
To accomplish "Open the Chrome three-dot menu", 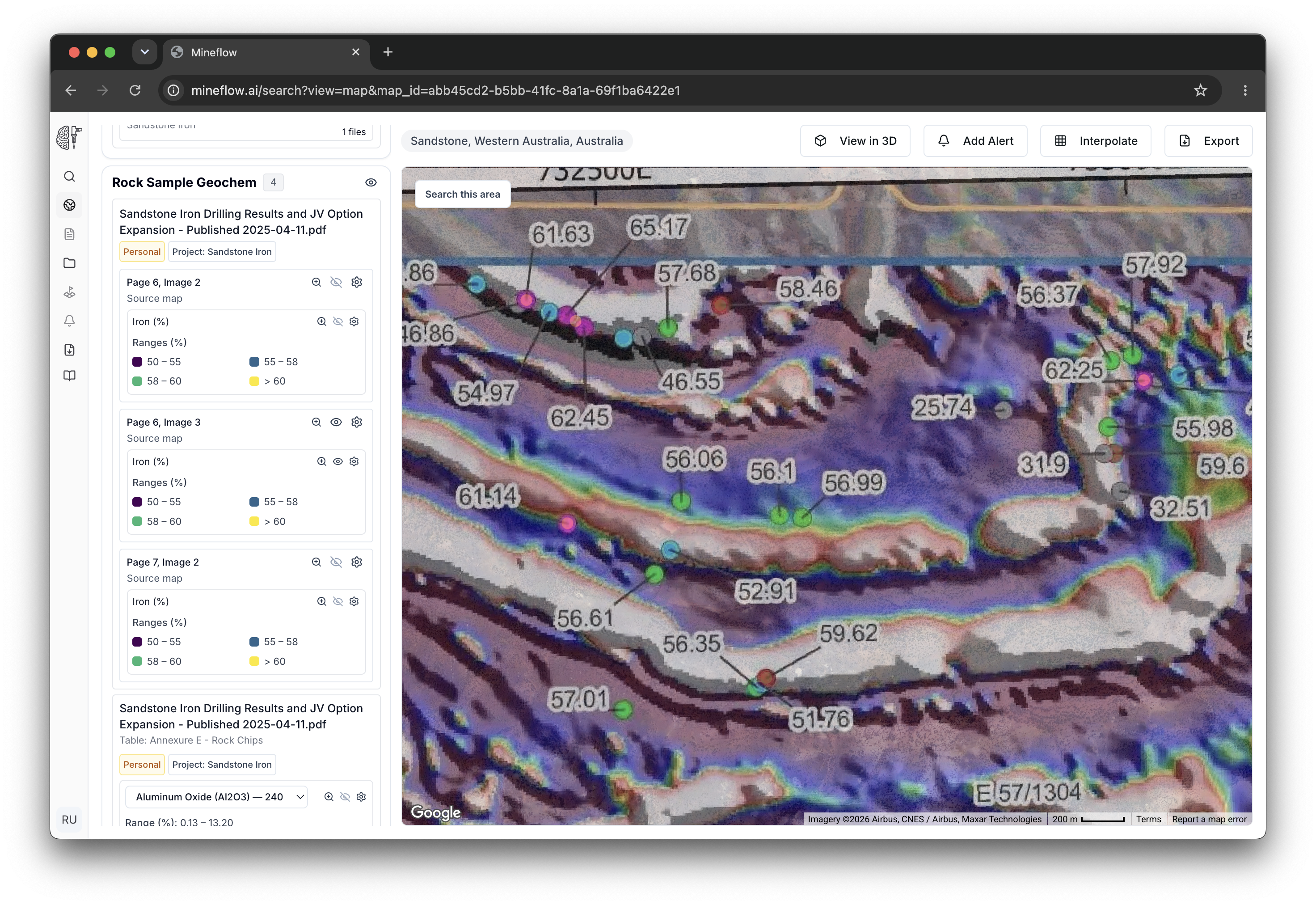I will coord(1244,90).
